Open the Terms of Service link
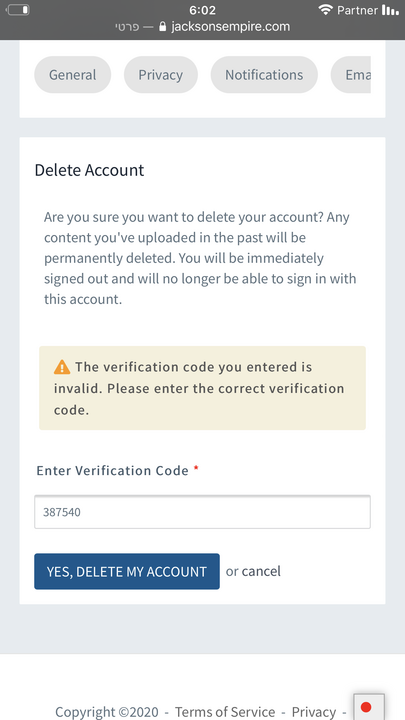The image size is (405, 720). point(225,712)
